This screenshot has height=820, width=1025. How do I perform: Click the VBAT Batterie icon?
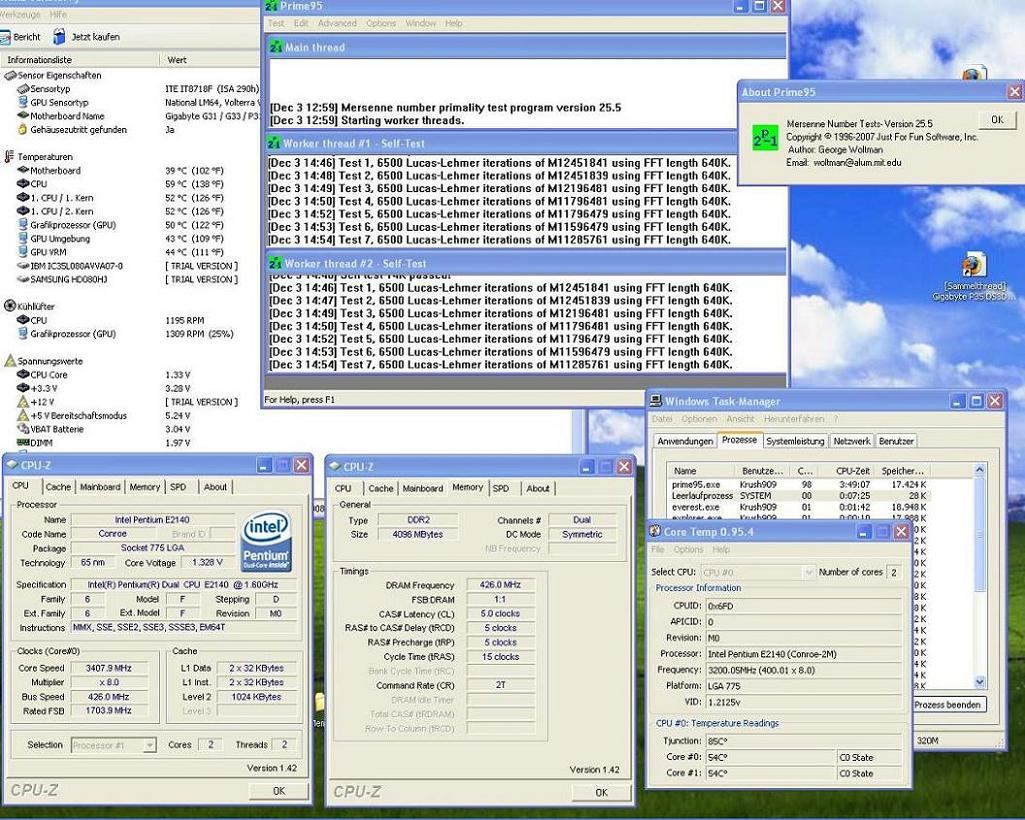23,429
